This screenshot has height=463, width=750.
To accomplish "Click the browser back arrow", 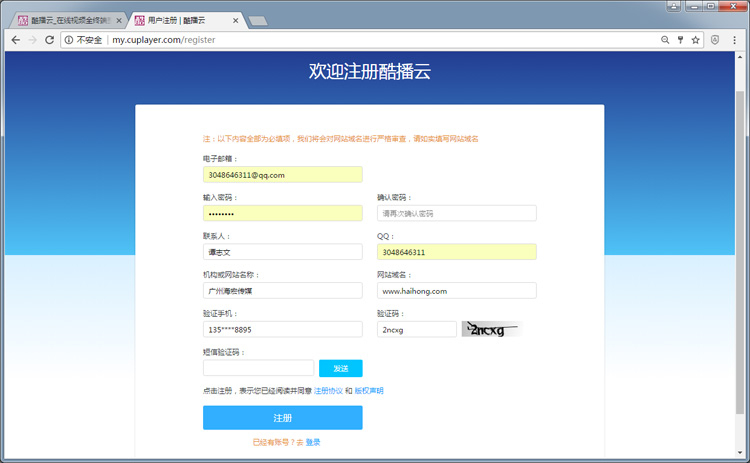I will click(x=15, y=40).
